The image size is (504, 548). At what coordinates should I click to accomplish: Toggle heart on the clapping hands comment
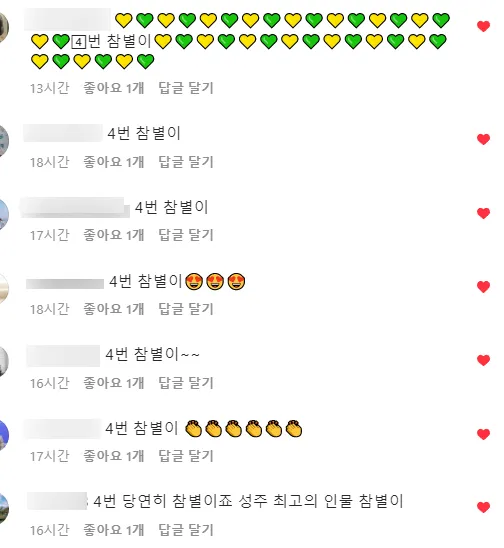click(x=483, y=434)
